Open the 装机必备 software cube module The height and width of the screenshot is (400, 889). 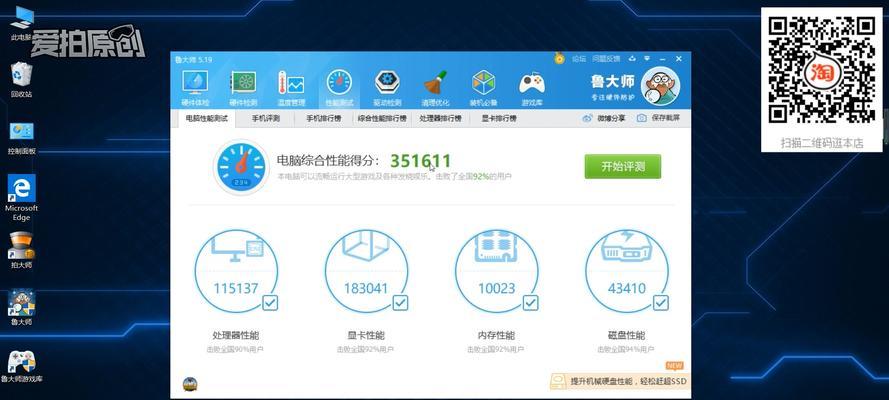pyautogui.click(x=484, y=88)
